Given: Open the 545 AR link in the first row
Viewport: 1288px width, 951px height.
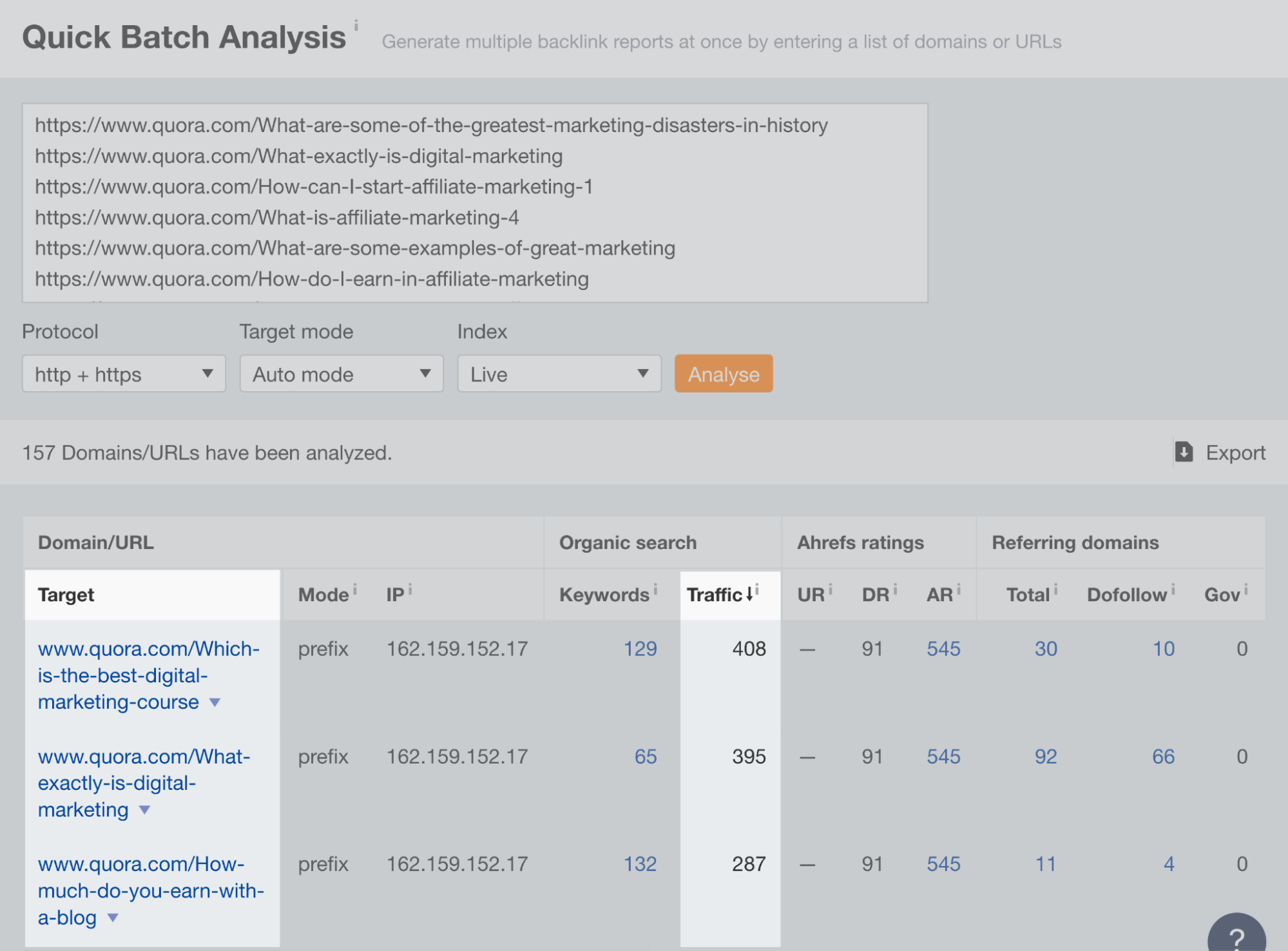Looking at the screenshot, I should (x=943, y=649).
